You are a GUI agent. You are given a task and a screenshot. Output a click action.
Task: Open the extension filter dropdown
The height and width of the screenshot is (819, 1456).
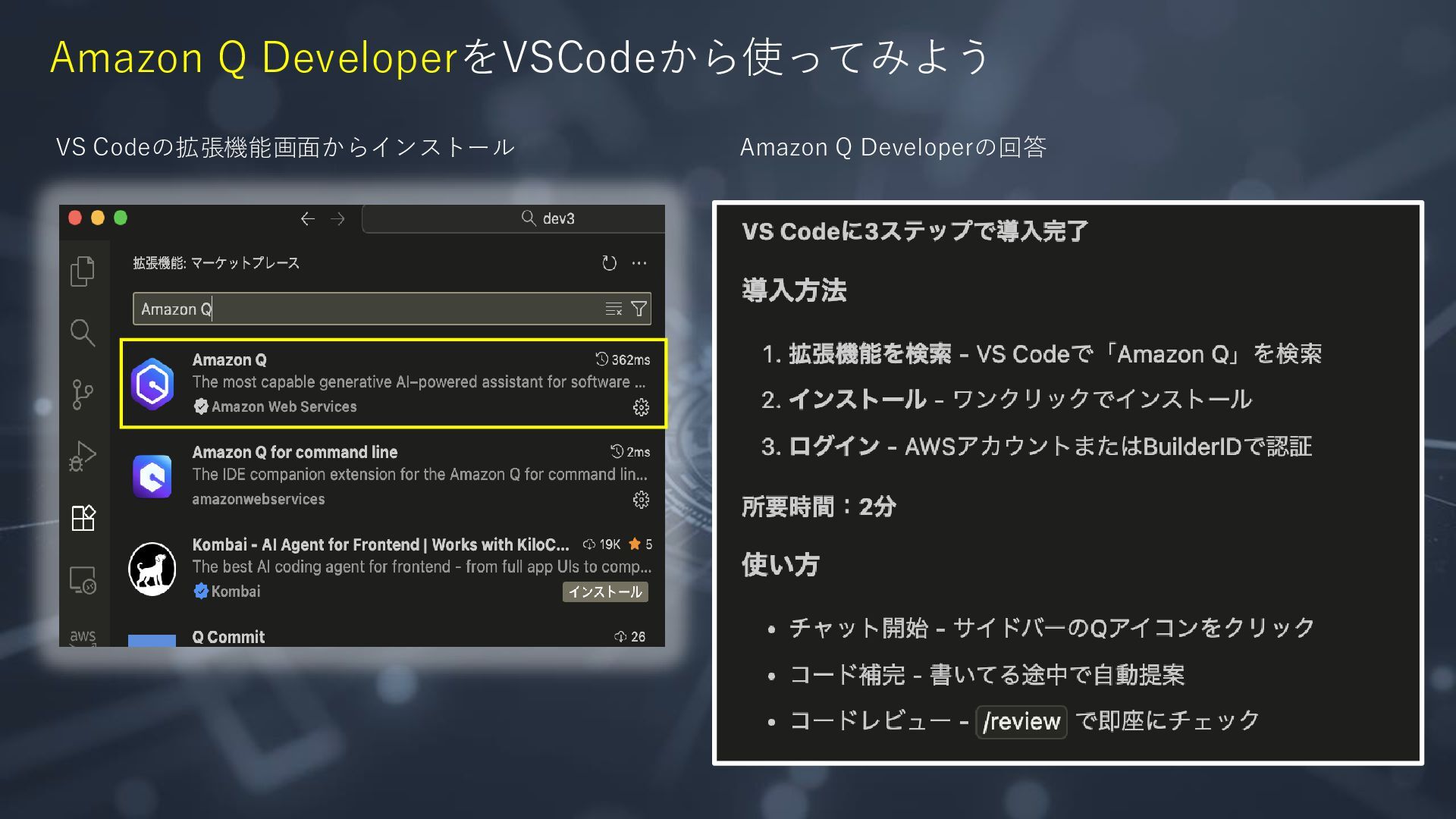click(x=639, y=309)
